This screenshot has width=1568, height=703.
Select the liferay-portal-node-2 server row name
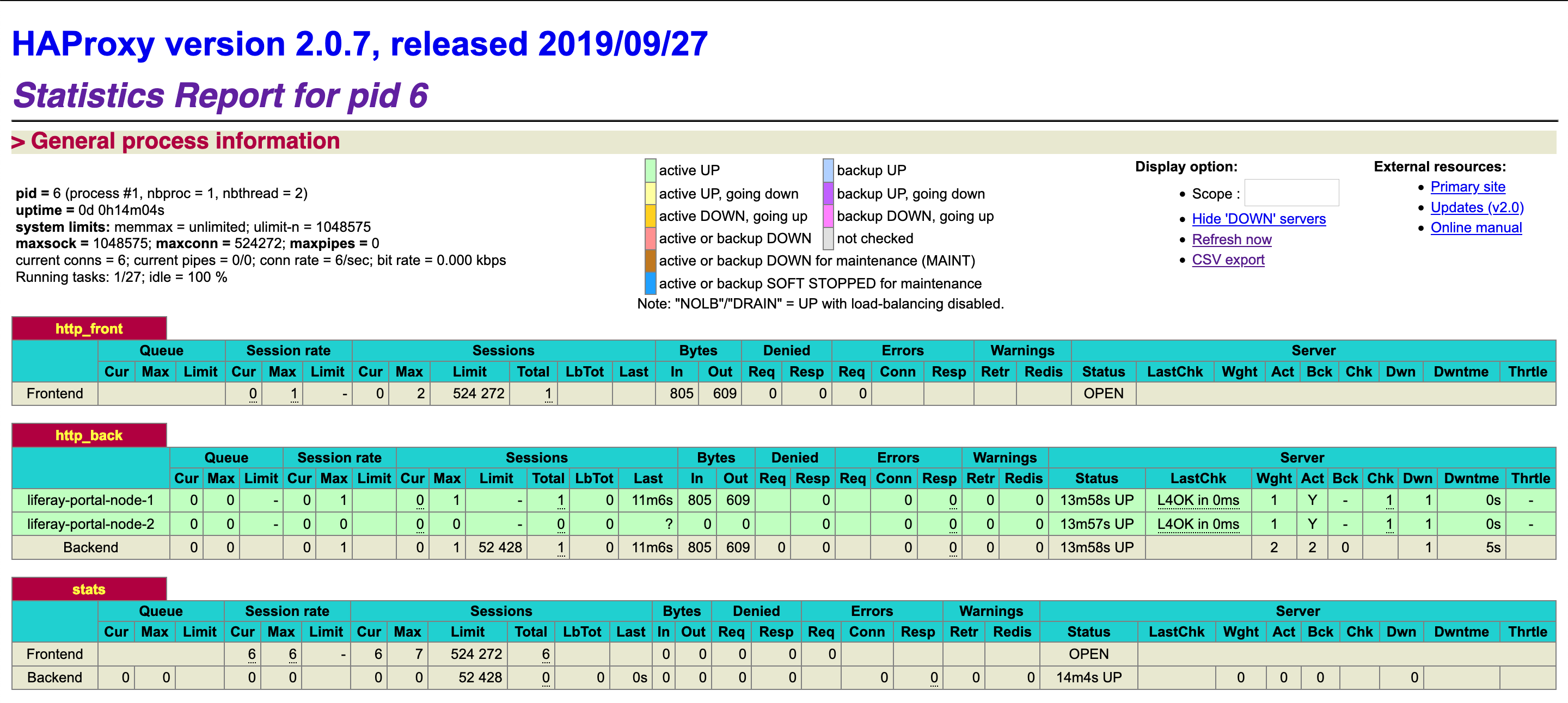[x=90, y=524]
